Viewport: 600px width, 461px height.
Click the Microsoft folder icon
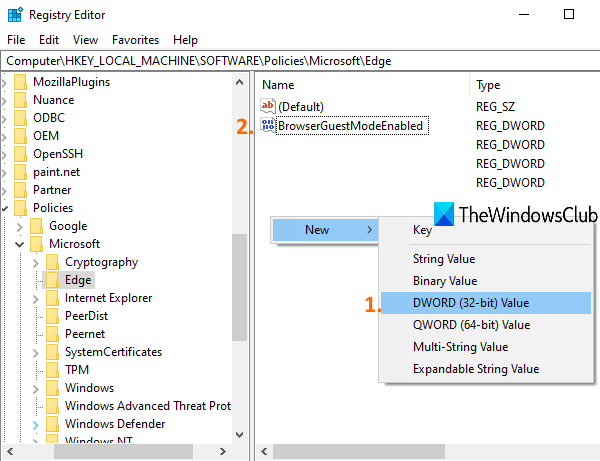(x=36, y=244)
